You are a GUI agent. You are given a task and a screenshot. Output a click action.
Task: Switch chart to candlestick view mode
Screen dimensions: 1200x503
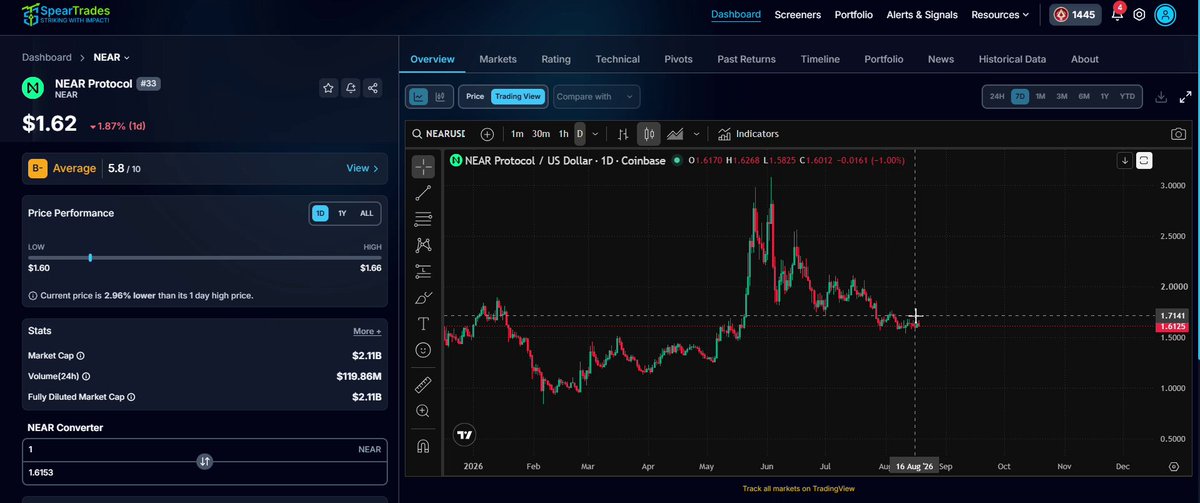(x=440, y=97)
